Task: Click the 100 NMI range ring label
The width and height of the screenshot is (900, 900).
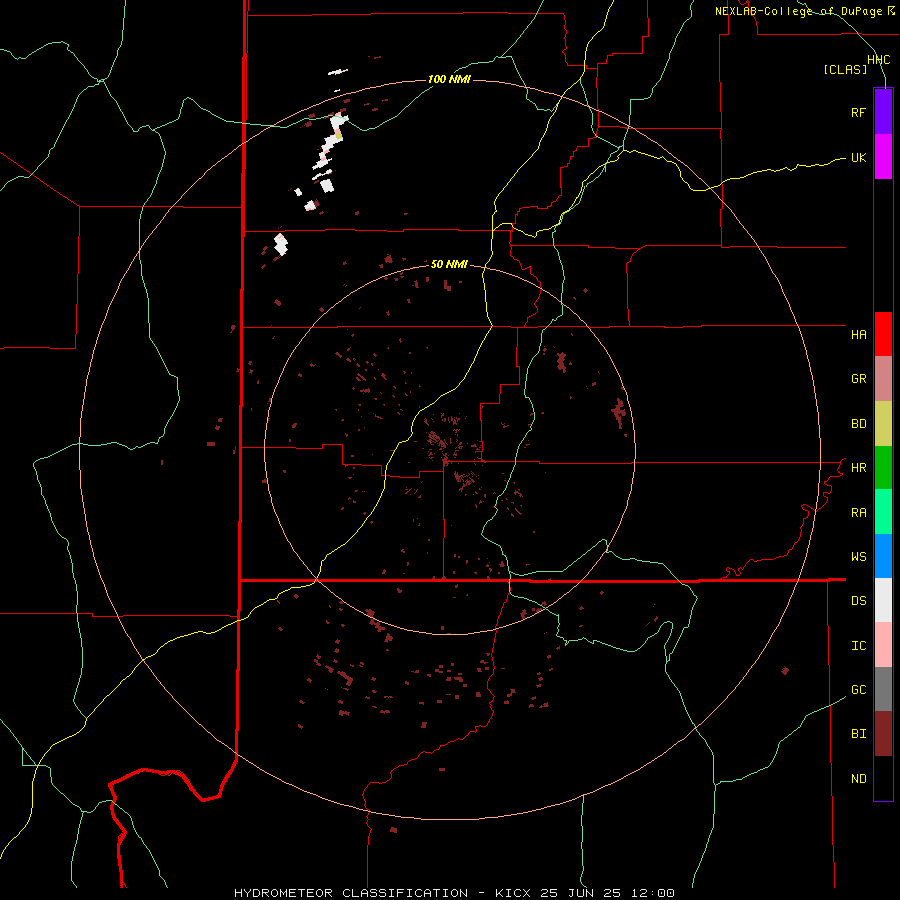Action: point(449,79)
